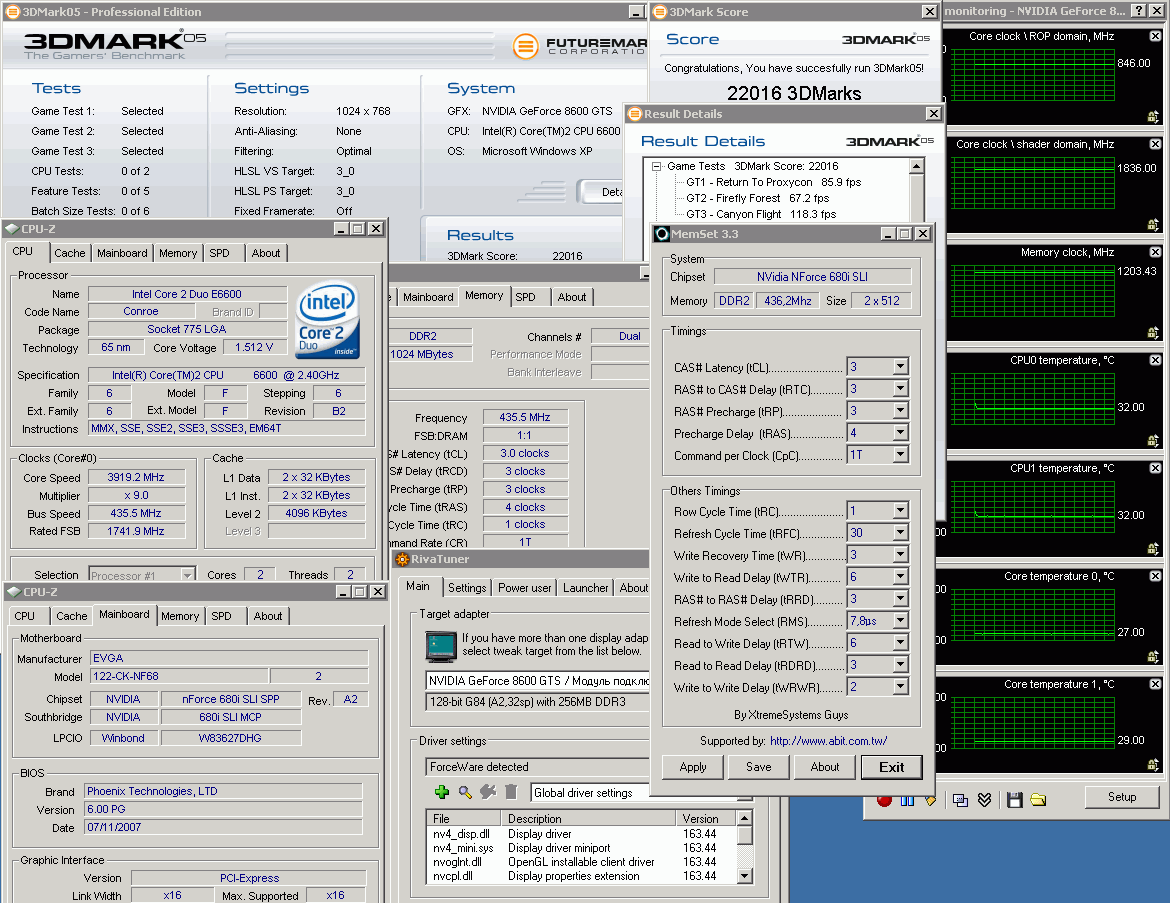Click the trash can icon in RivaTuner
This screenshot has width=1170, height=903.
pos(511,792)
